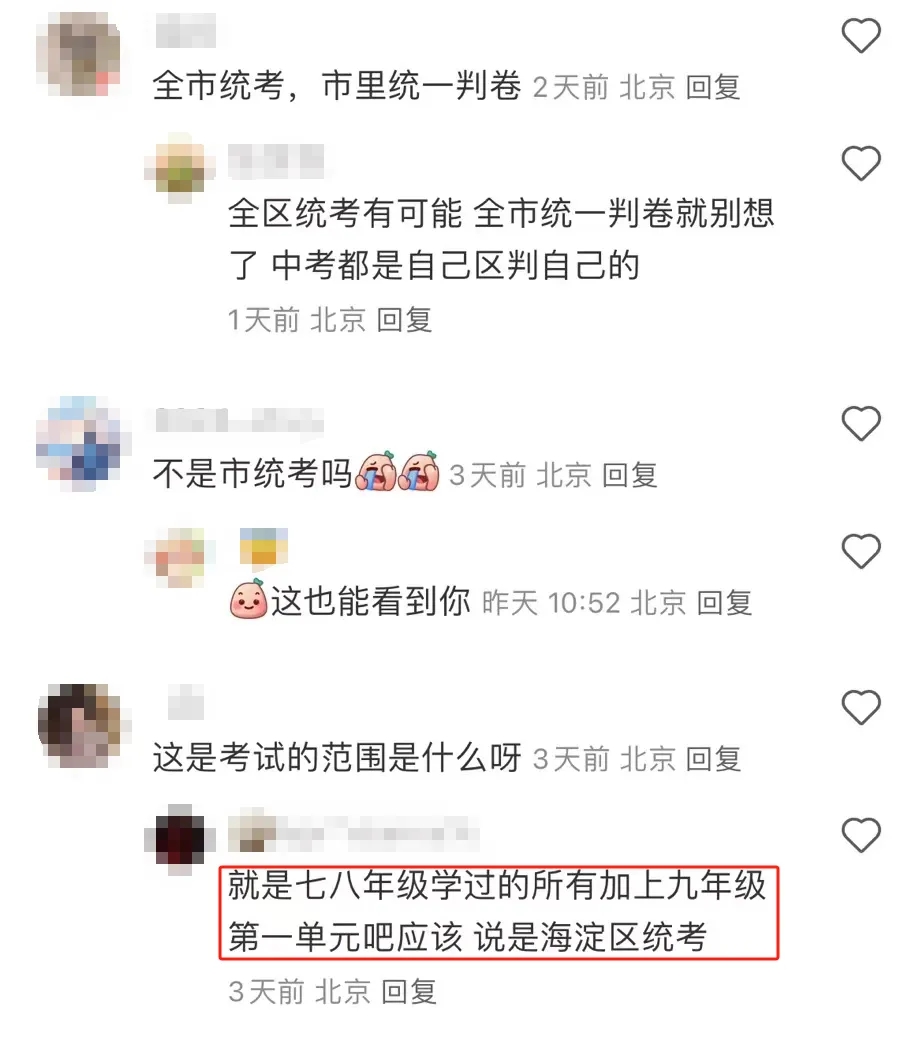Like the reply '这也能看到你'

[x=861, y=551]
